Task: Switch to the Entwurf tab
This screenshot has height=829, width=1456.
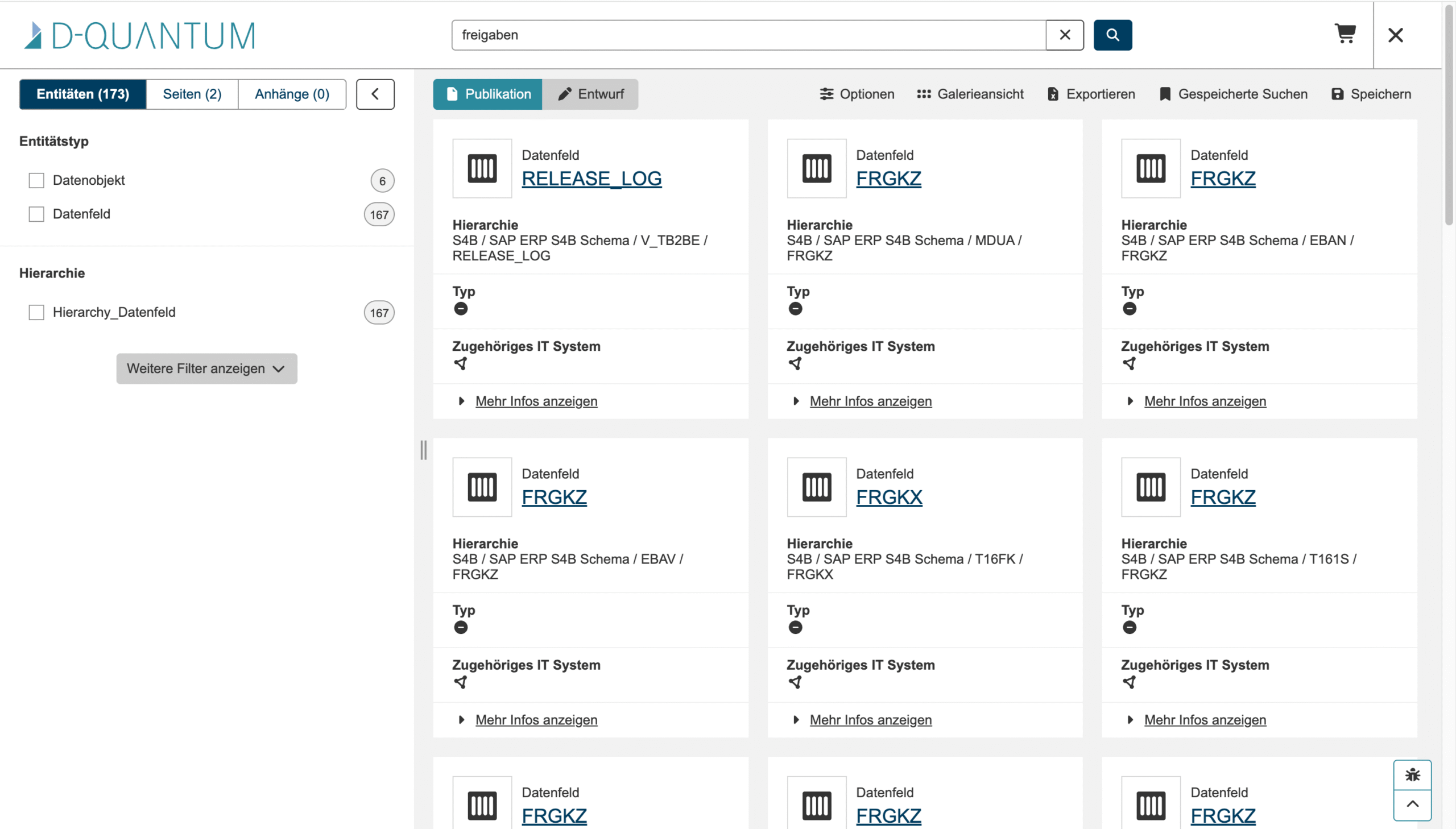Action: coord(590,94)
